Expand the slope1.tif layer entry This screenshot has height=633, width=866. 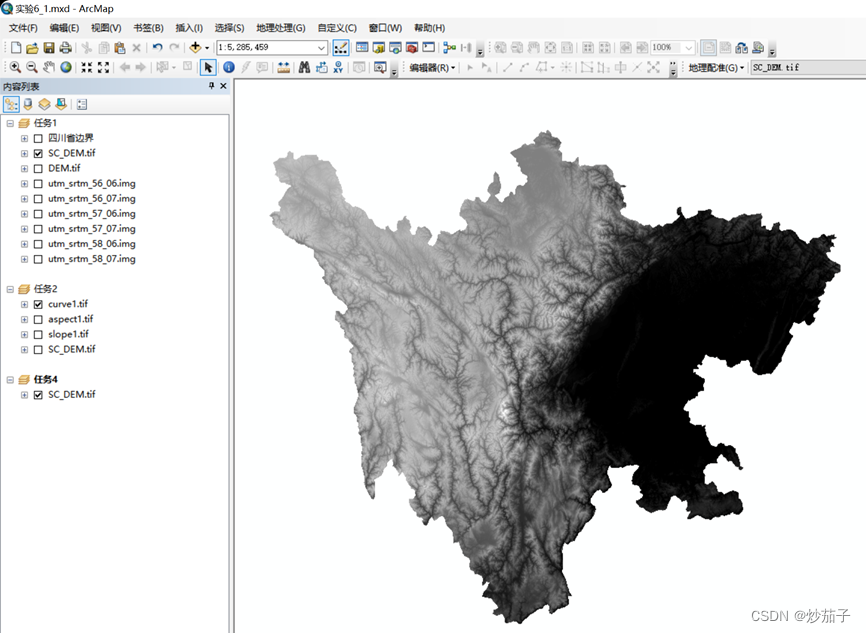pyautogui.click(x=24, y=334)
